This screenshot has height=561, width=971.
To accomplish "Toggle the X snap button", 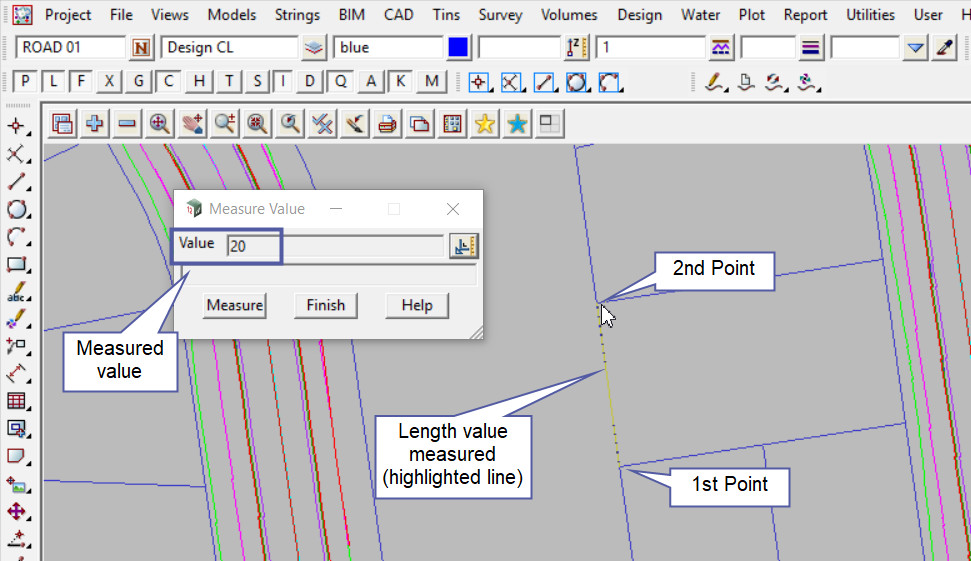I will coord(110,81).
